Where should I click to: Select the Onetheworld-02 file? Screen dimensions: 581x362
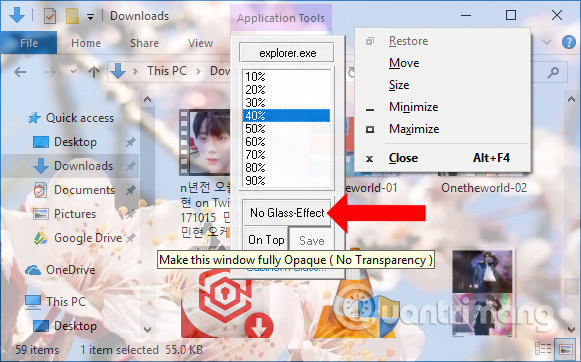484,188
